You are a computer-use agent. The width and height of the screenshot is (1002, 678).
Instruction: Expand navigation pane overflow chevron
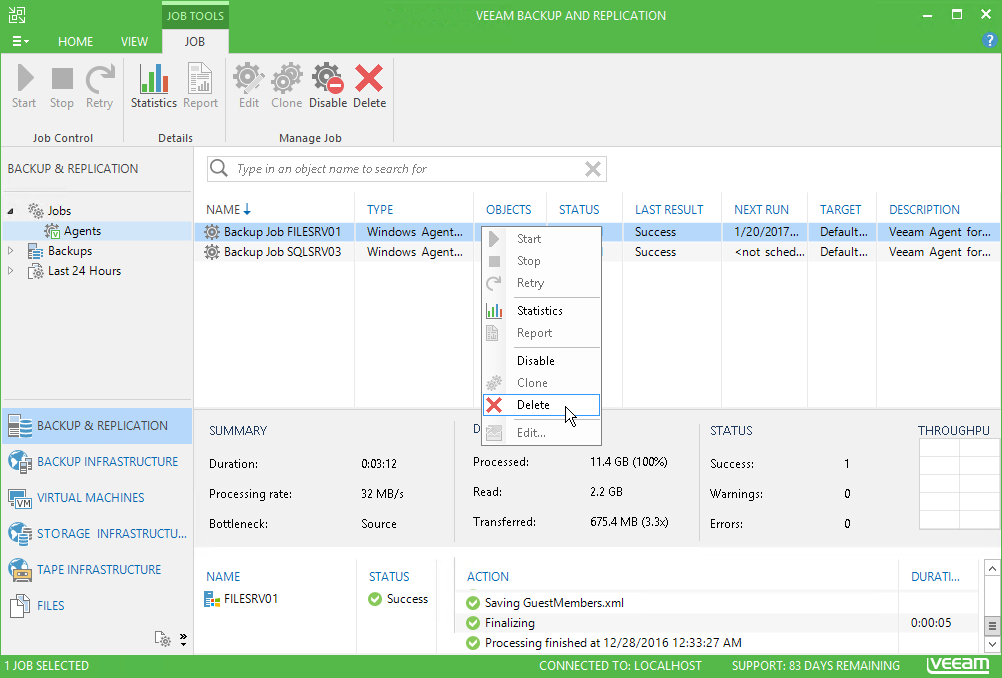click(x=183, y=640)
